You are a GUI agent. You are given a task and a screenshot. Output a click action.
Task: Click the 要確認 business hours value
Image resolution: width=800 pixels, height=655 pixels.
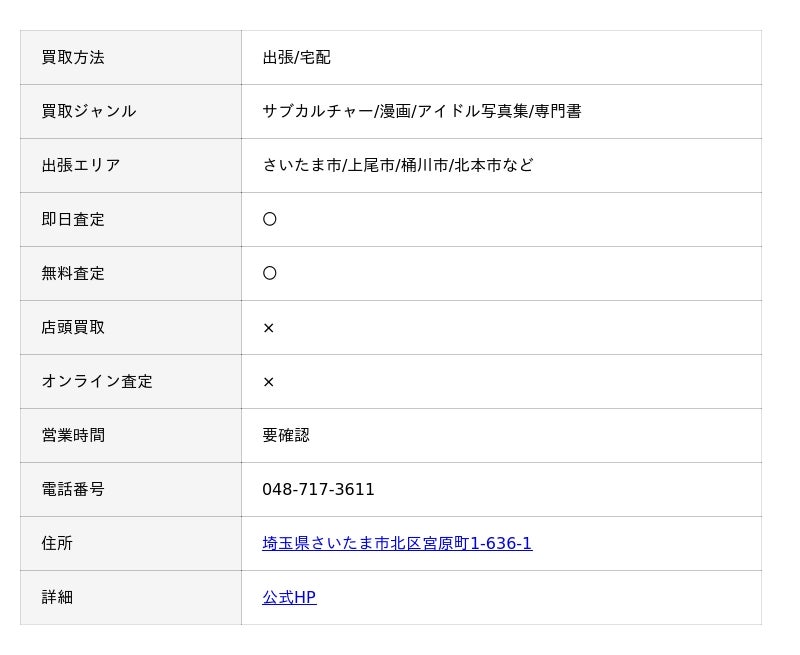point(286,435)
